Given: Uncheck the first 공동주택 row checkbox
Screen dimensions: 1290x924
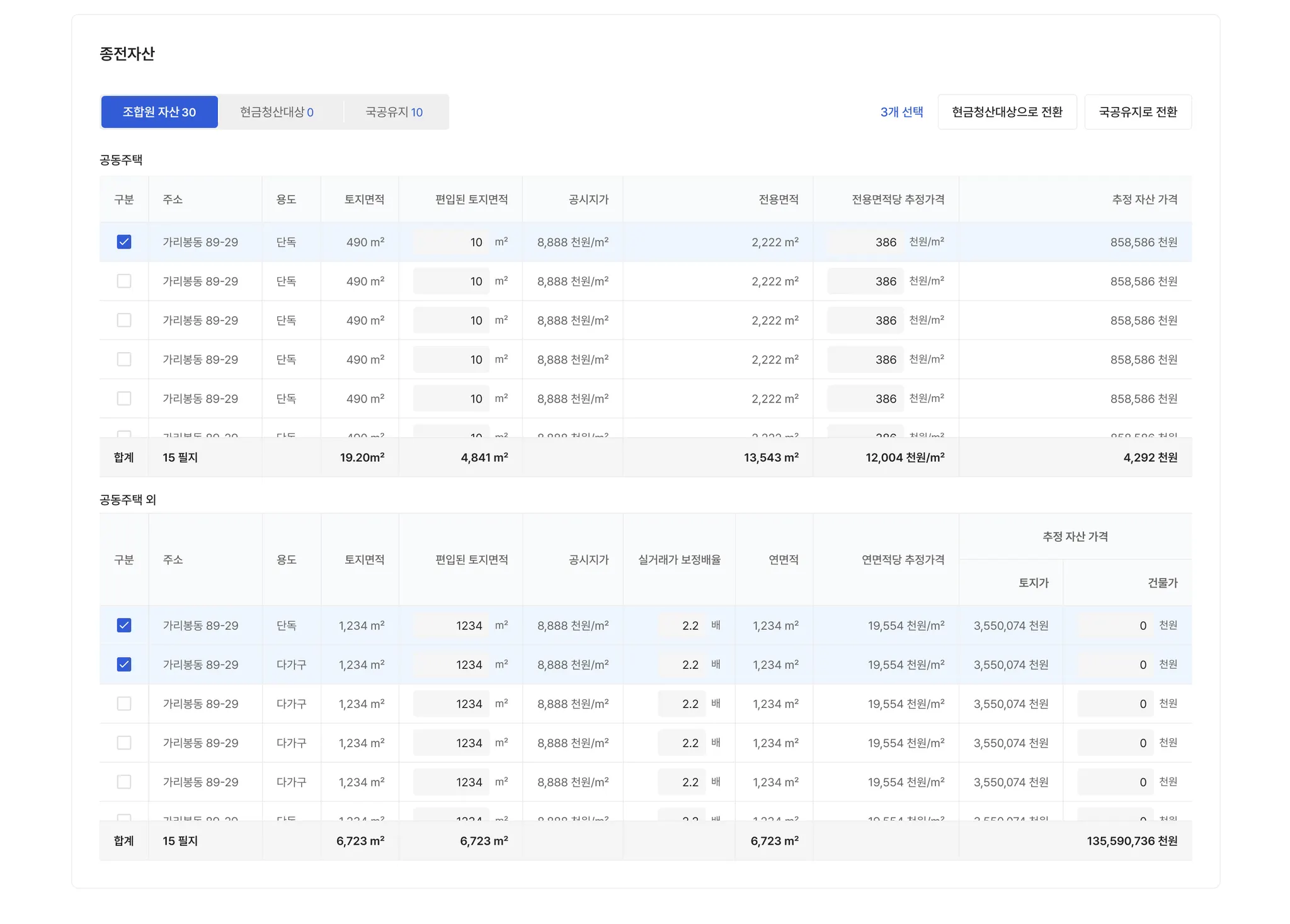Looking at the screenshot, I should point(124,242).
